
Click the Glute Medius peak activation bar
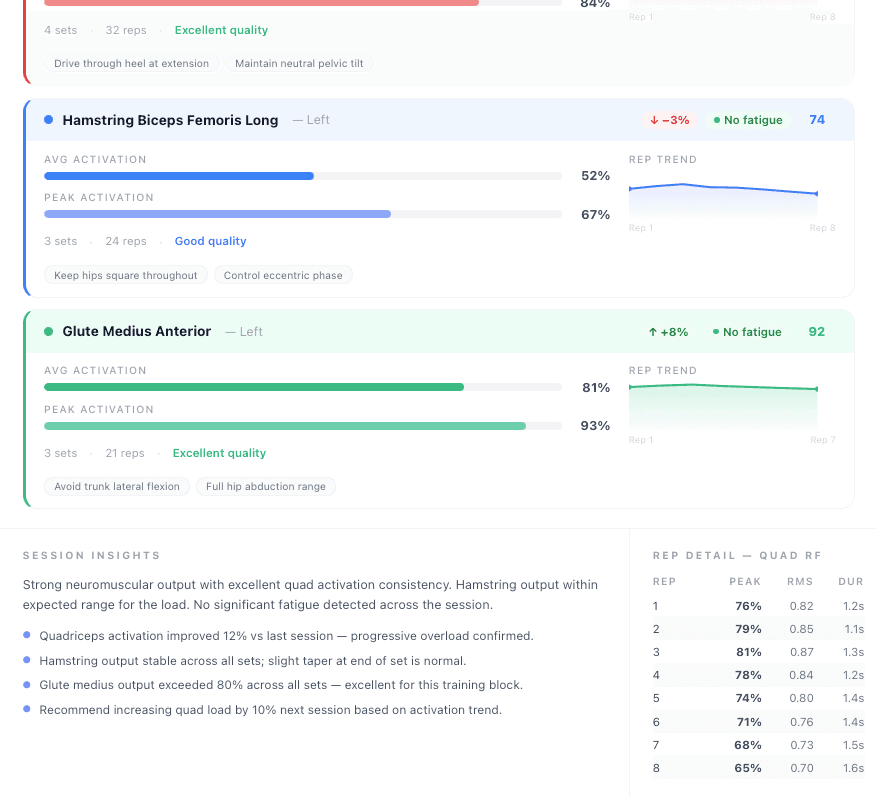(x=302, y=426)
